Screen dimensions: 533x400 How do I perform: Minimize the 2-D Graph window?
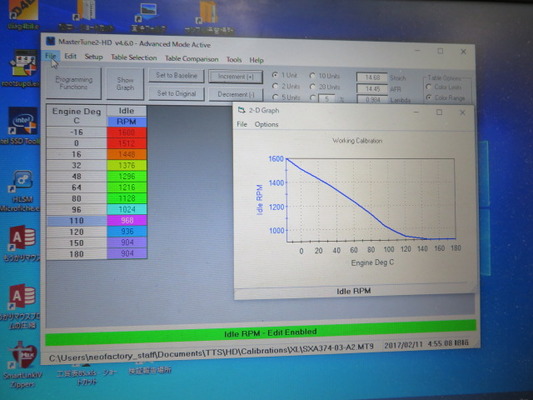(416, 112)
